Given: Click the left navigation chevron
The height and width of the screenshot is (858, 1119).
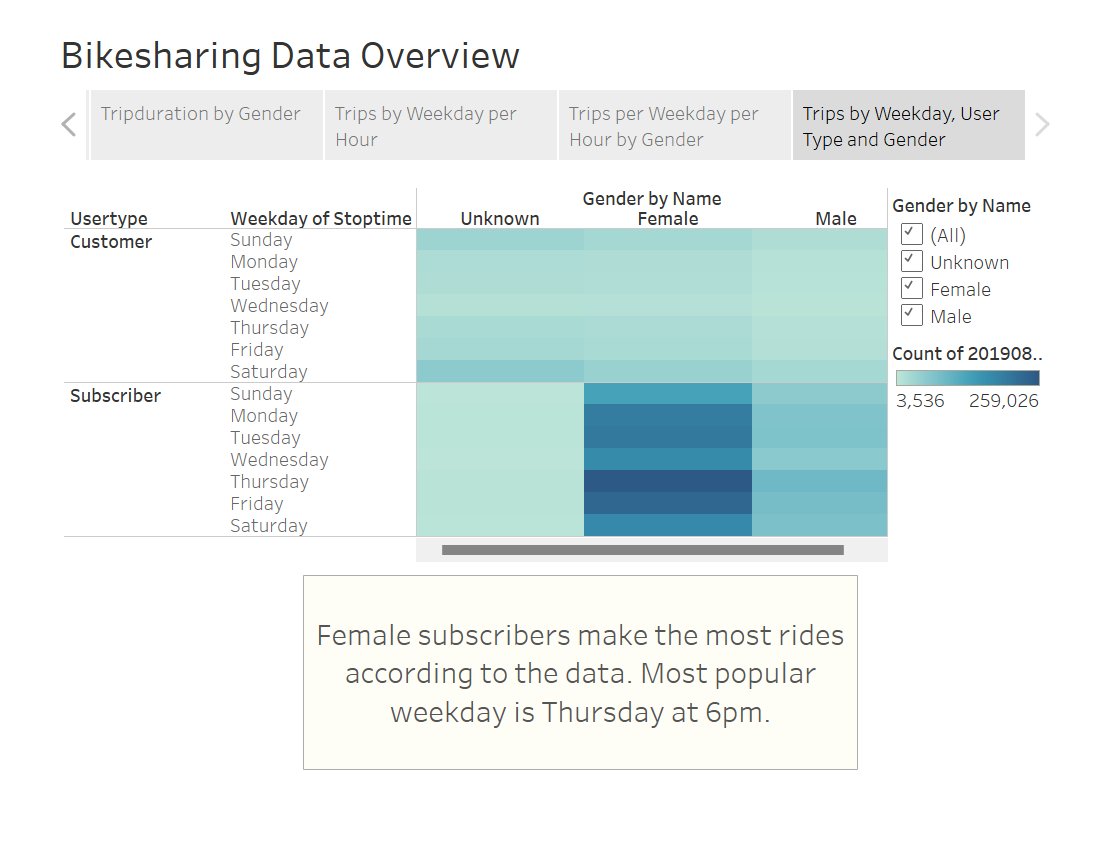Looking at the screenshot, I should pyautogui.click(x=68, y=124).
